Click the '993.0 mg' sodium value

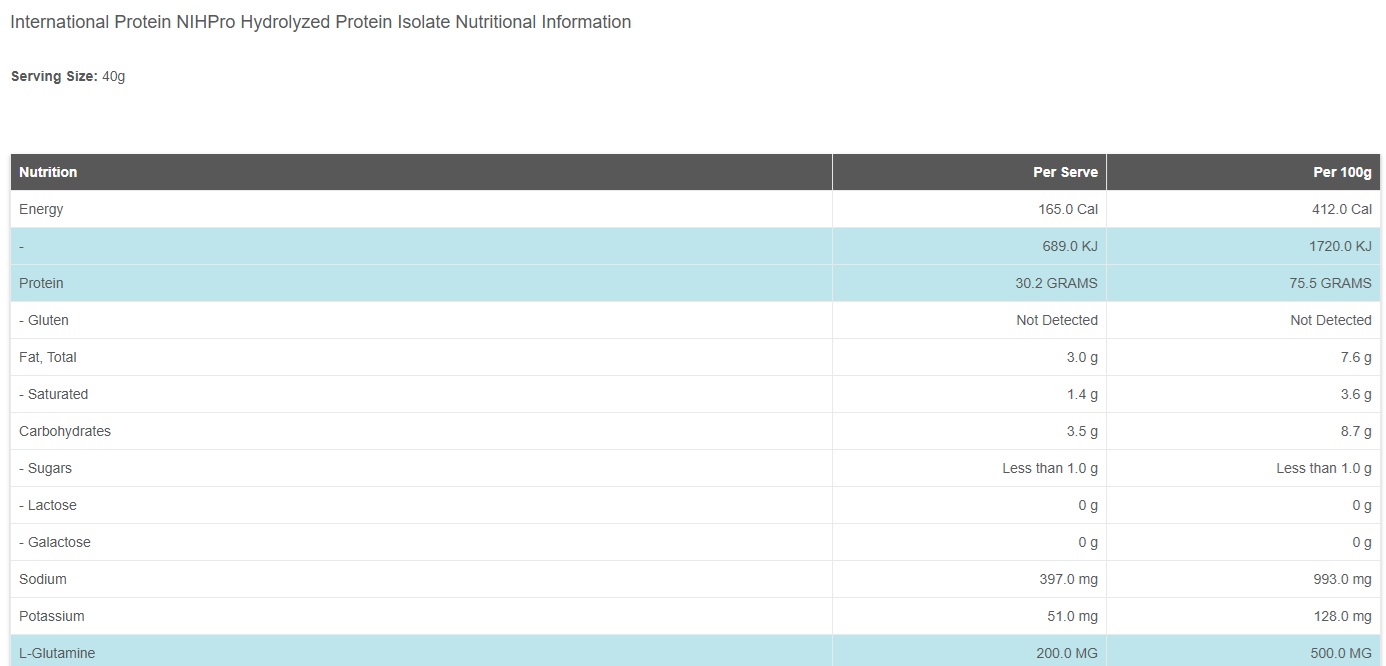[1343, 579]
